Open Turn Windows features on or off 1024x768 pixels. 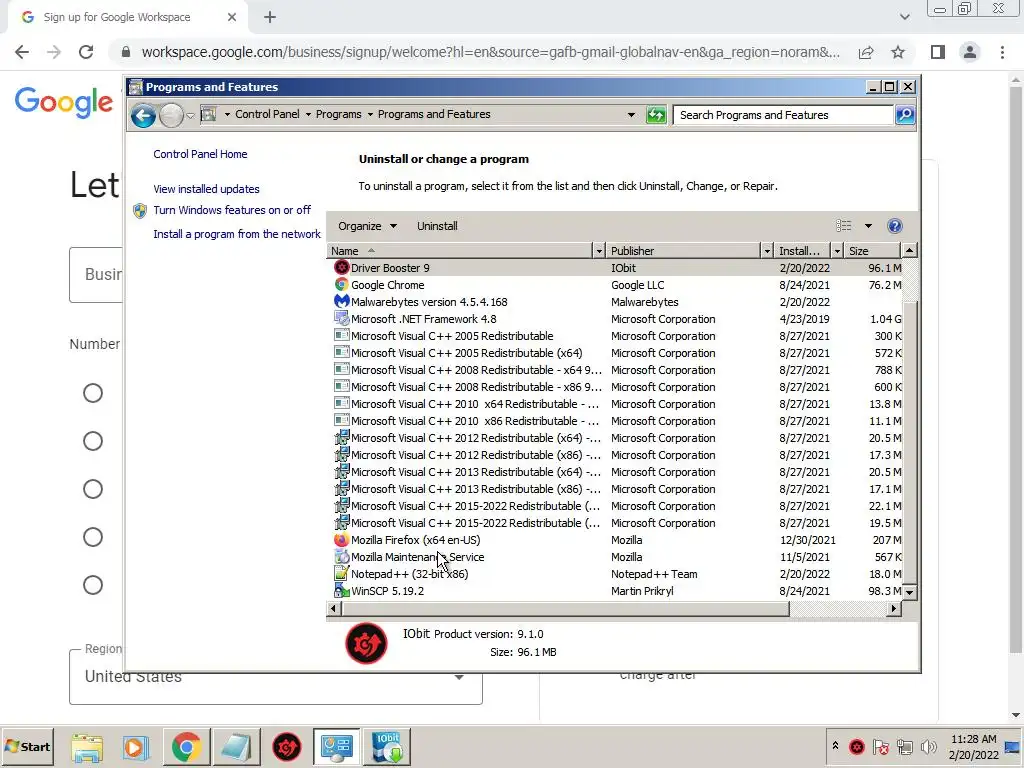click(232, 210)
